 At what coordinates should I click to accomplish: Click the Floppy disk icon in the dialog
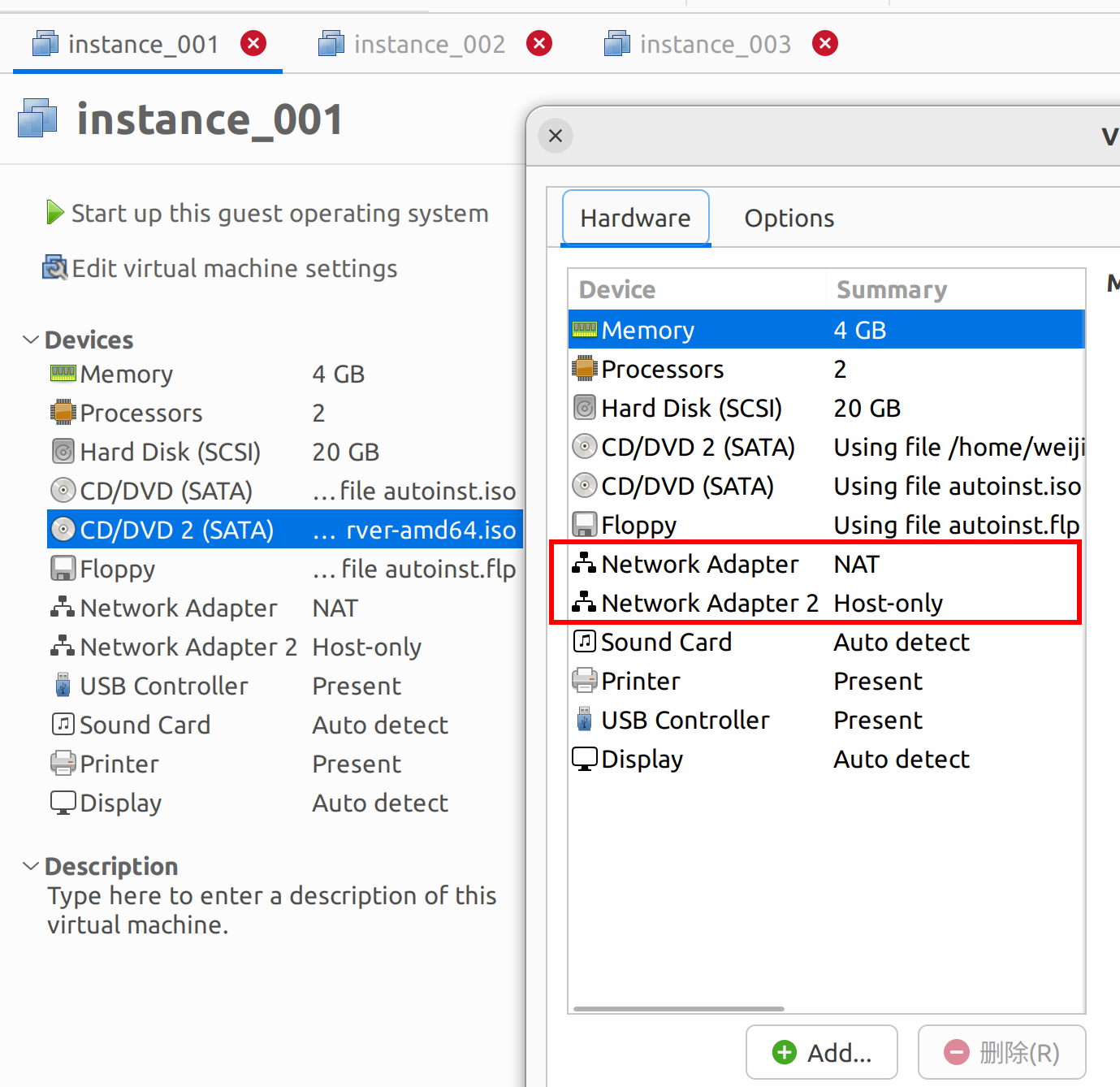584,525
